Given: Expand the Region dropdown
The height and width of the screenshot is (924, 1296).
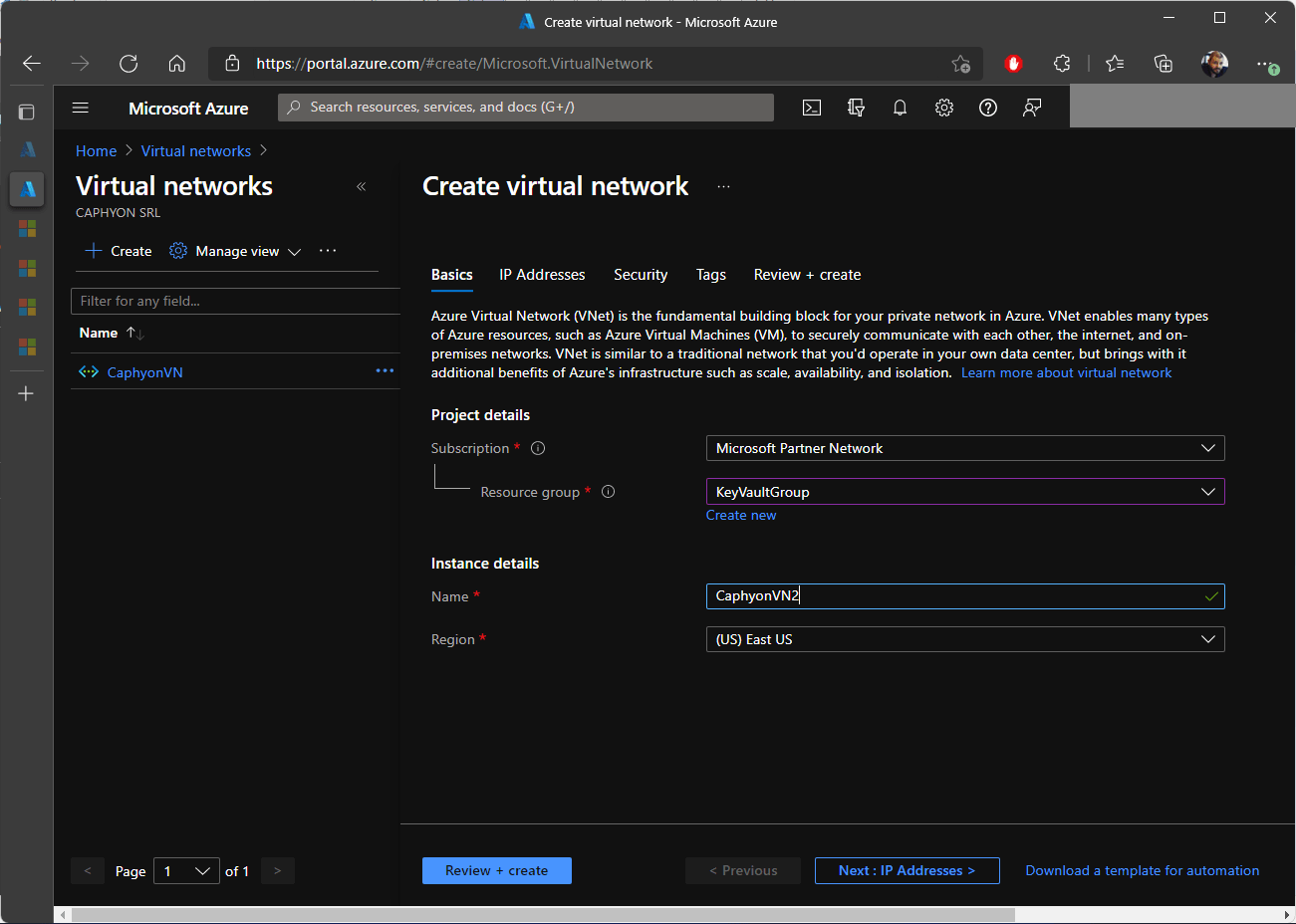Looking at the screenshot, I should [x=964, y=639].
